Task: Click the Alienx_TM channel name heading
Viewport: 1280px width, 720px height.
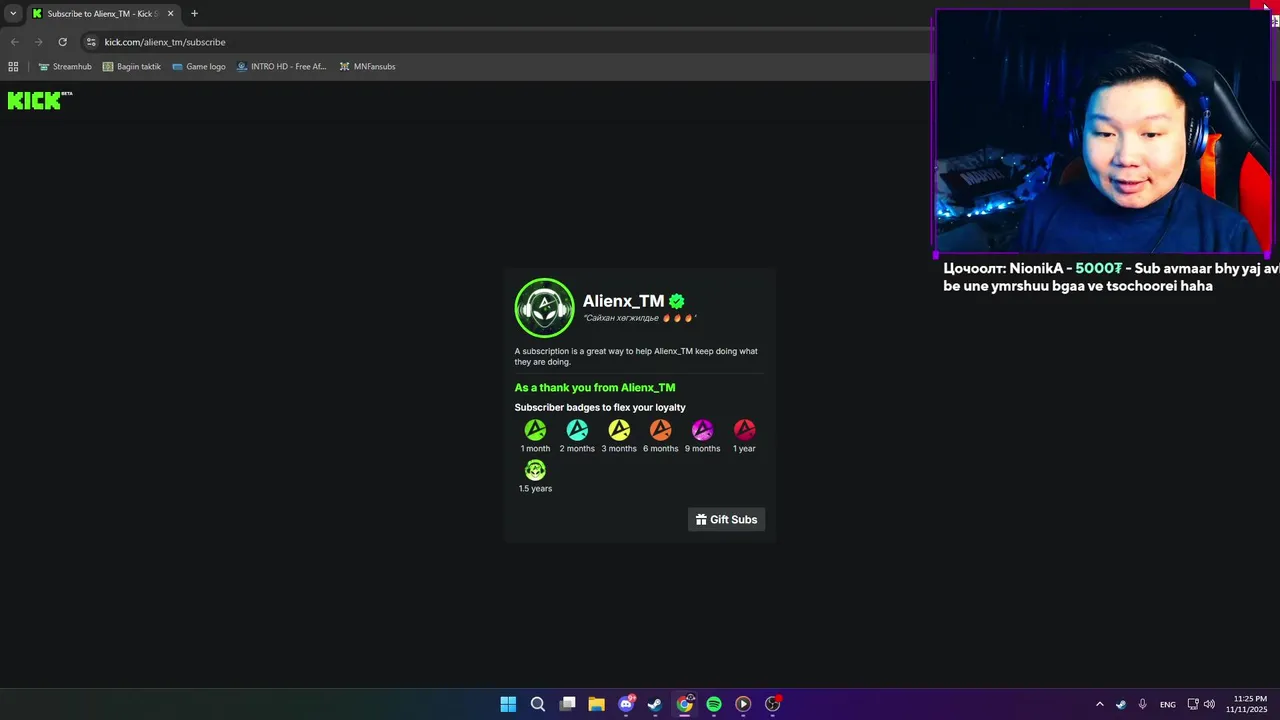Action: [x=623, y=301]
